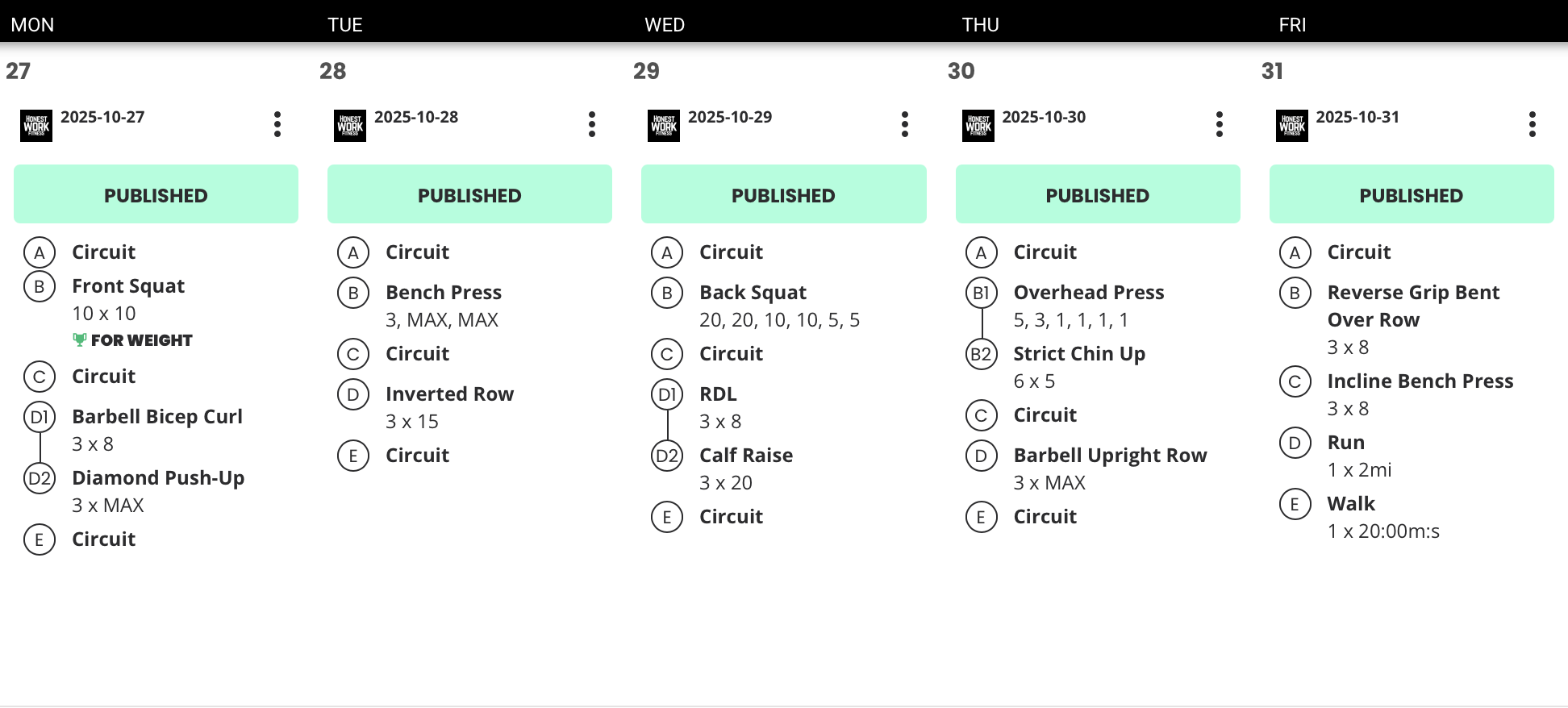Open the three-dot menu for 2025-10-29
Screen dimensions: 1568x708
pyautogui.click(x=905, y=124)
